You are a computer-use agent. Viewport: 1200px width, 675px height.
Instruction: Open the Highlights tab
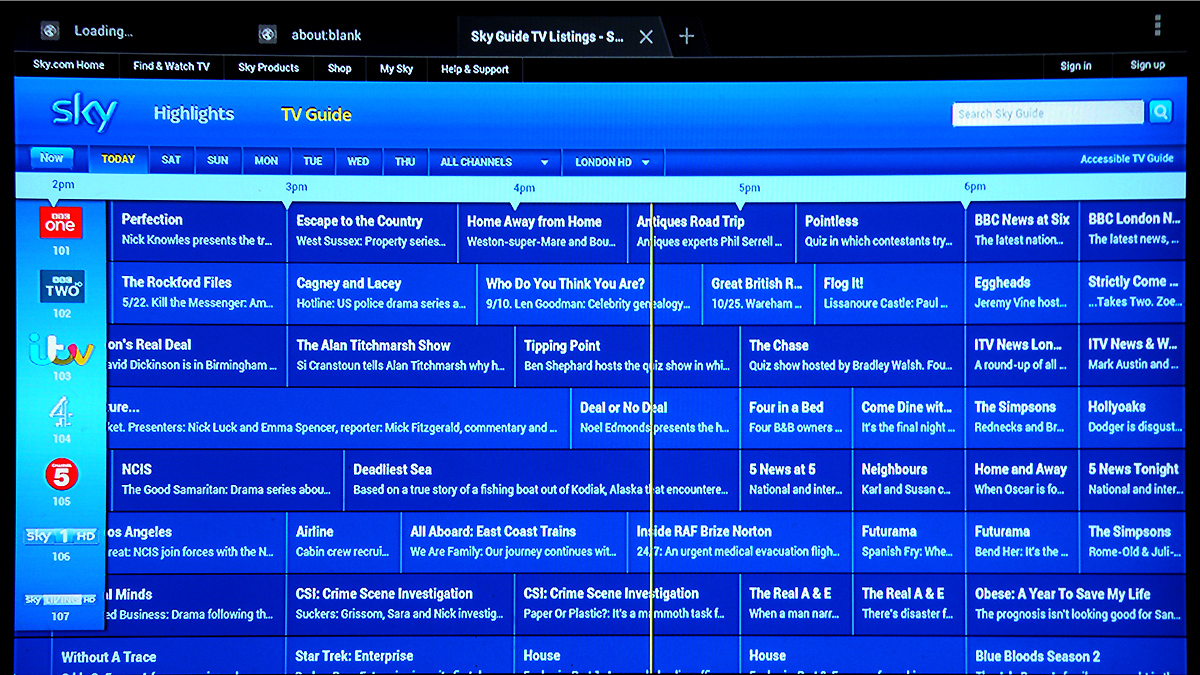193,113
